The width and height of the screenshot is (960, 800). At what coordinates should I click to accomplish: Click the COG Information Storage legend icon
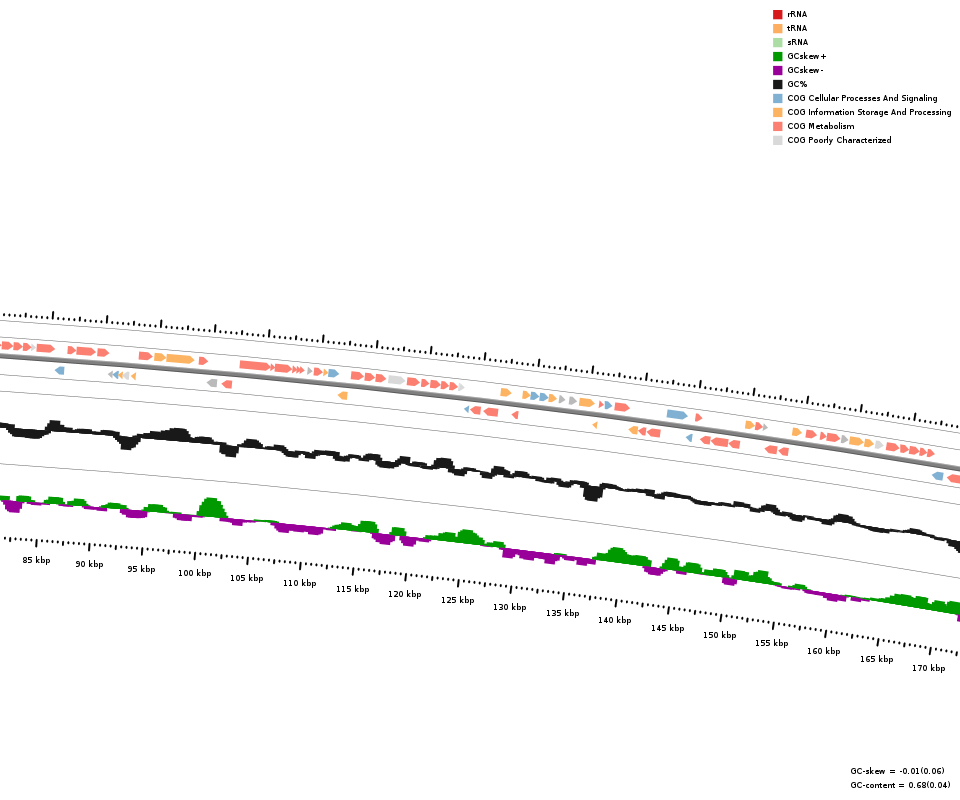pos(777,112)
